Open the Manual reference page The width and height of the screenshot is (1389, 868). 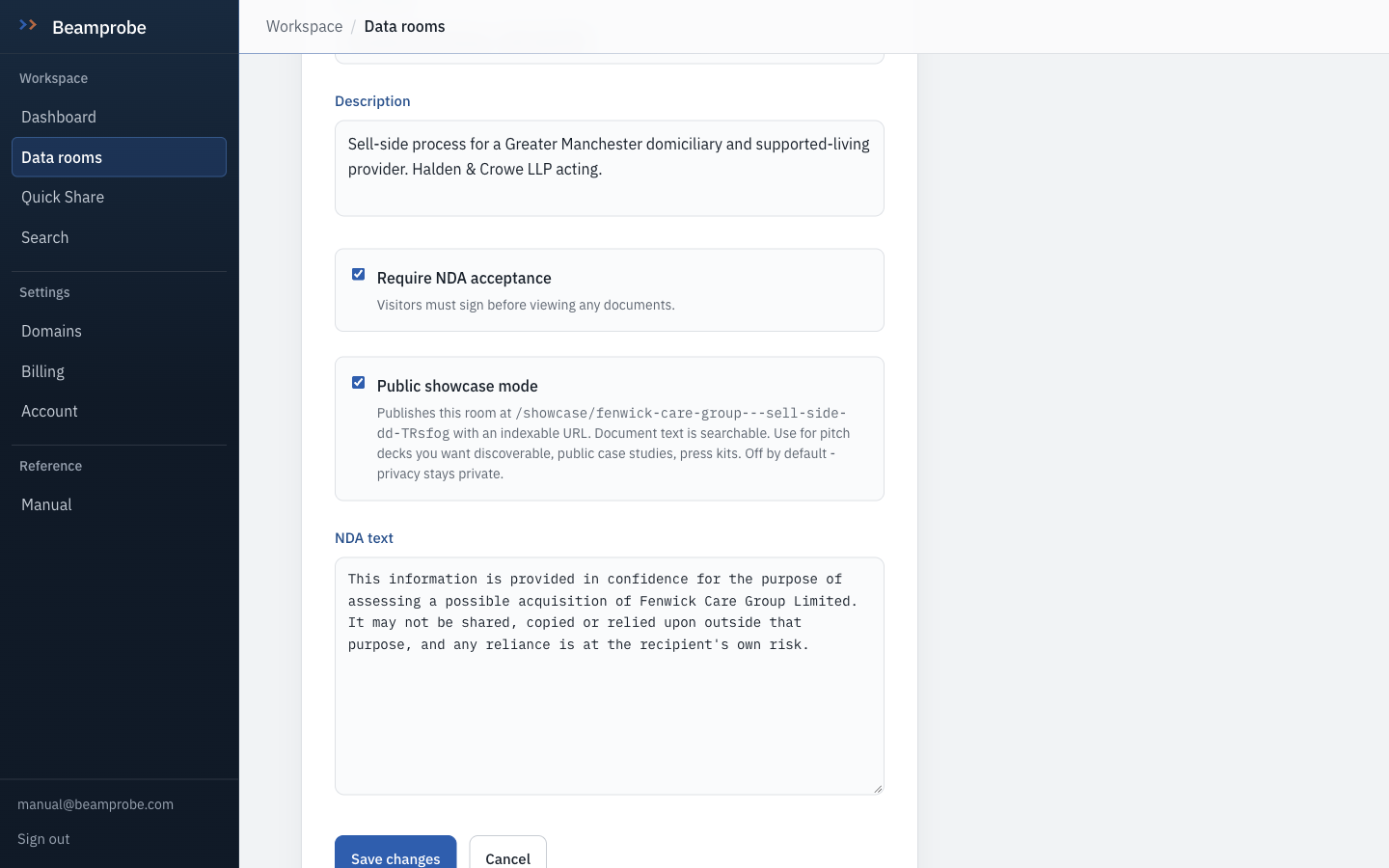119,504
